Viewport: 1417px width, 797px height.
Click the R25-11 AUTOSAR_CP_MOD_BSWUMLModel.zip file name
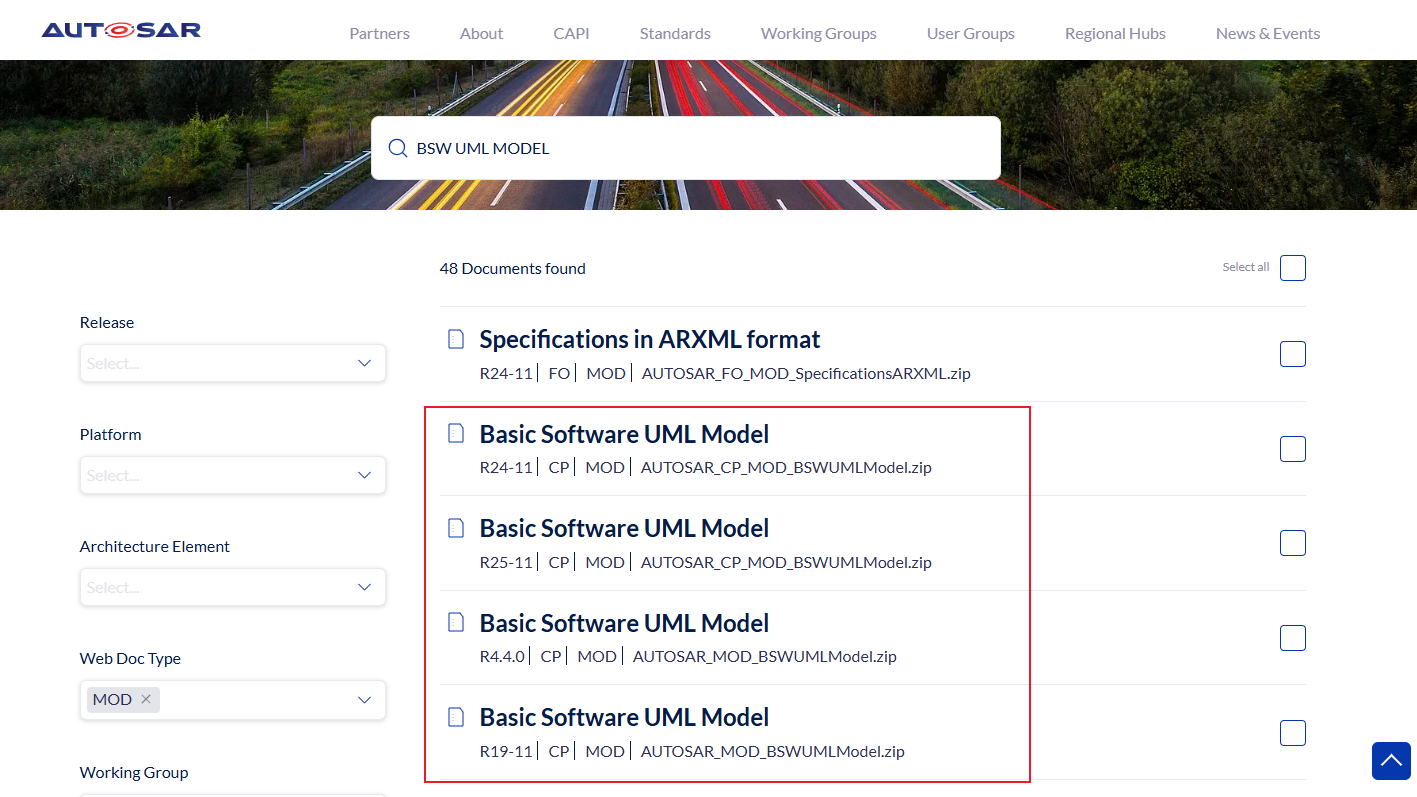[x=786, y=562]
